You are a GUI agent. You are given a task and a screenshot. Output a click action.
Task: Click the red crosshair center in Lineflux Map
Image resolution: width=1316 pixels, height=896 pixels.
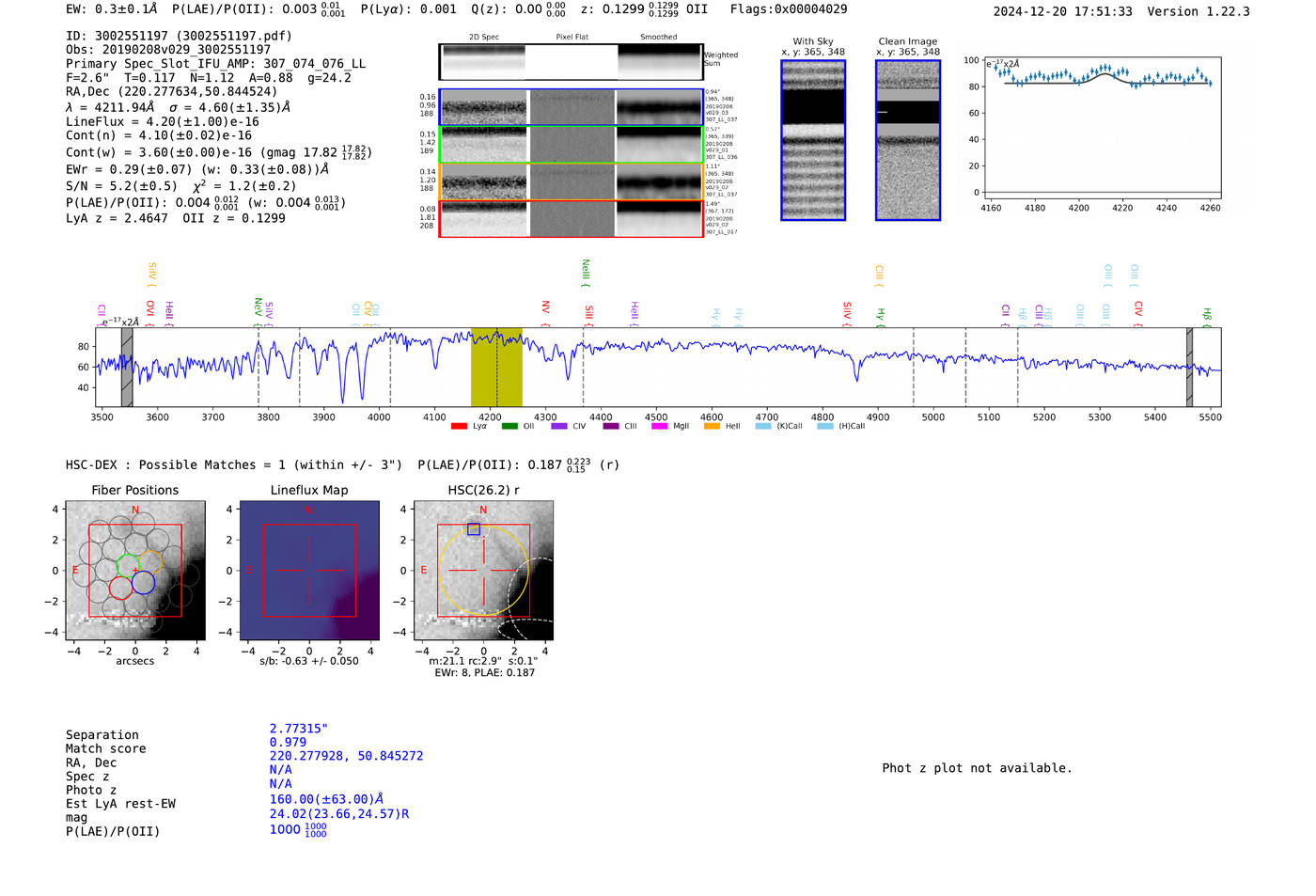pyautogui.click(x=309, y=571)
